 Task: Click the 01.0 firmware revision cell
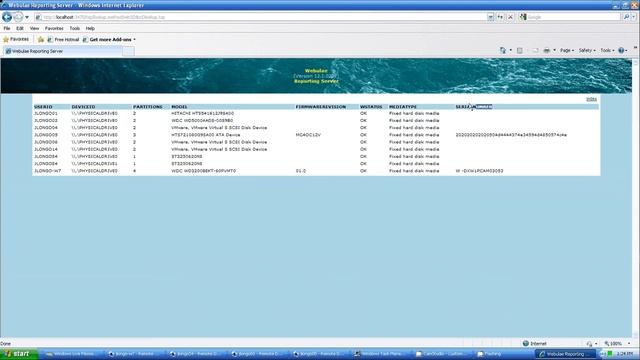[x=301, y=171]
